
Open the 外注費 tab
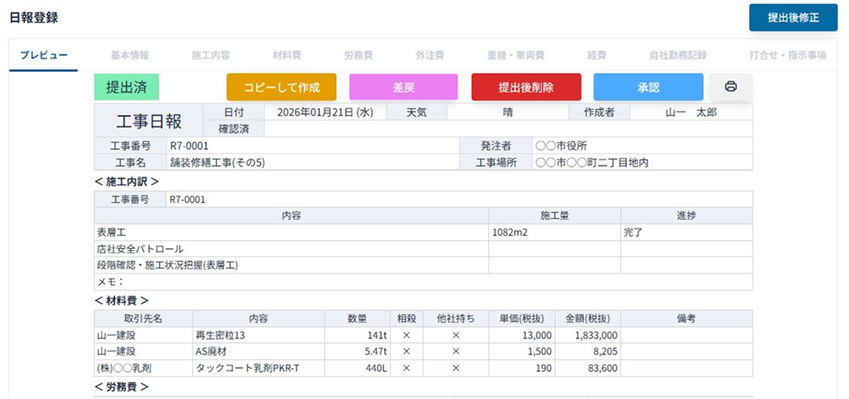[x=430, y=55]
